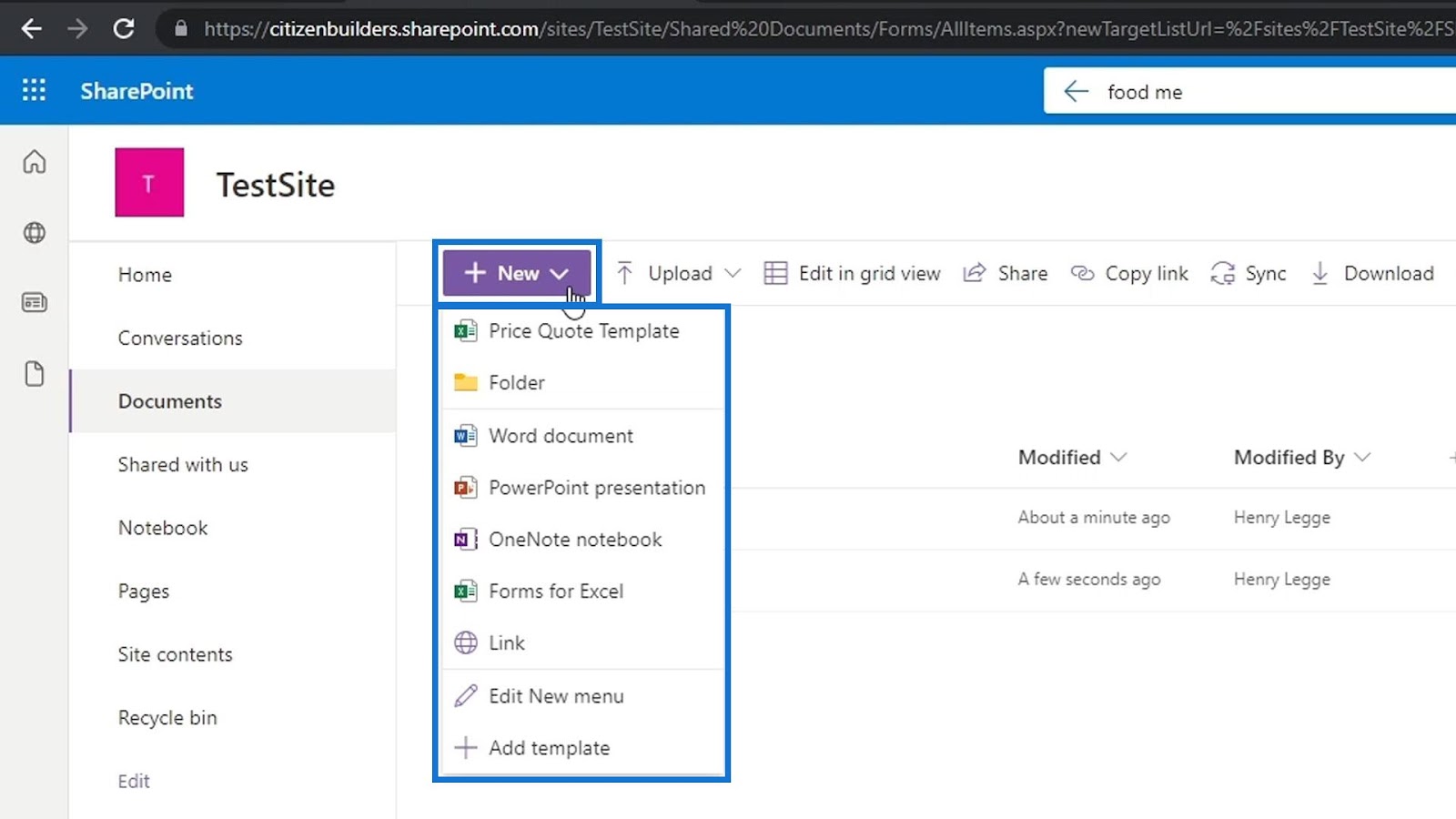Viewport: 1456px width, 819px height.
Task: Expand the New dropdown button
Action: click(517, 273)
